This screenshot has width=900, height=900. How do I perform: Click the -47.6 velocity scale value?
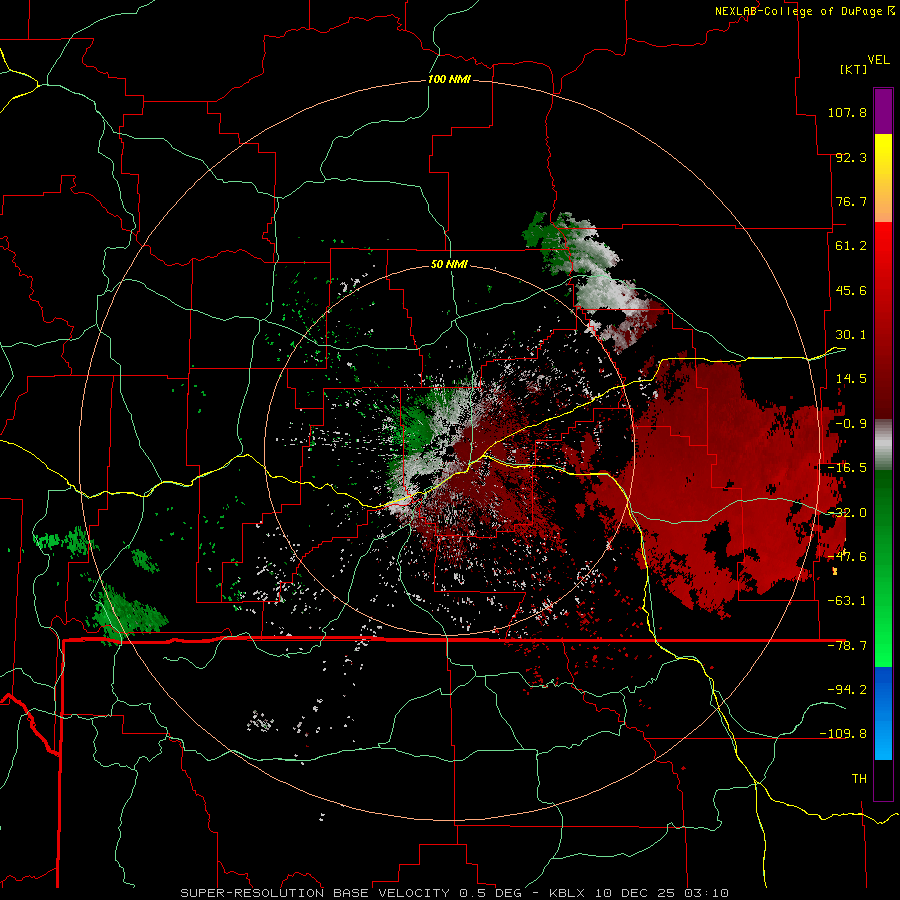point(847,557)
